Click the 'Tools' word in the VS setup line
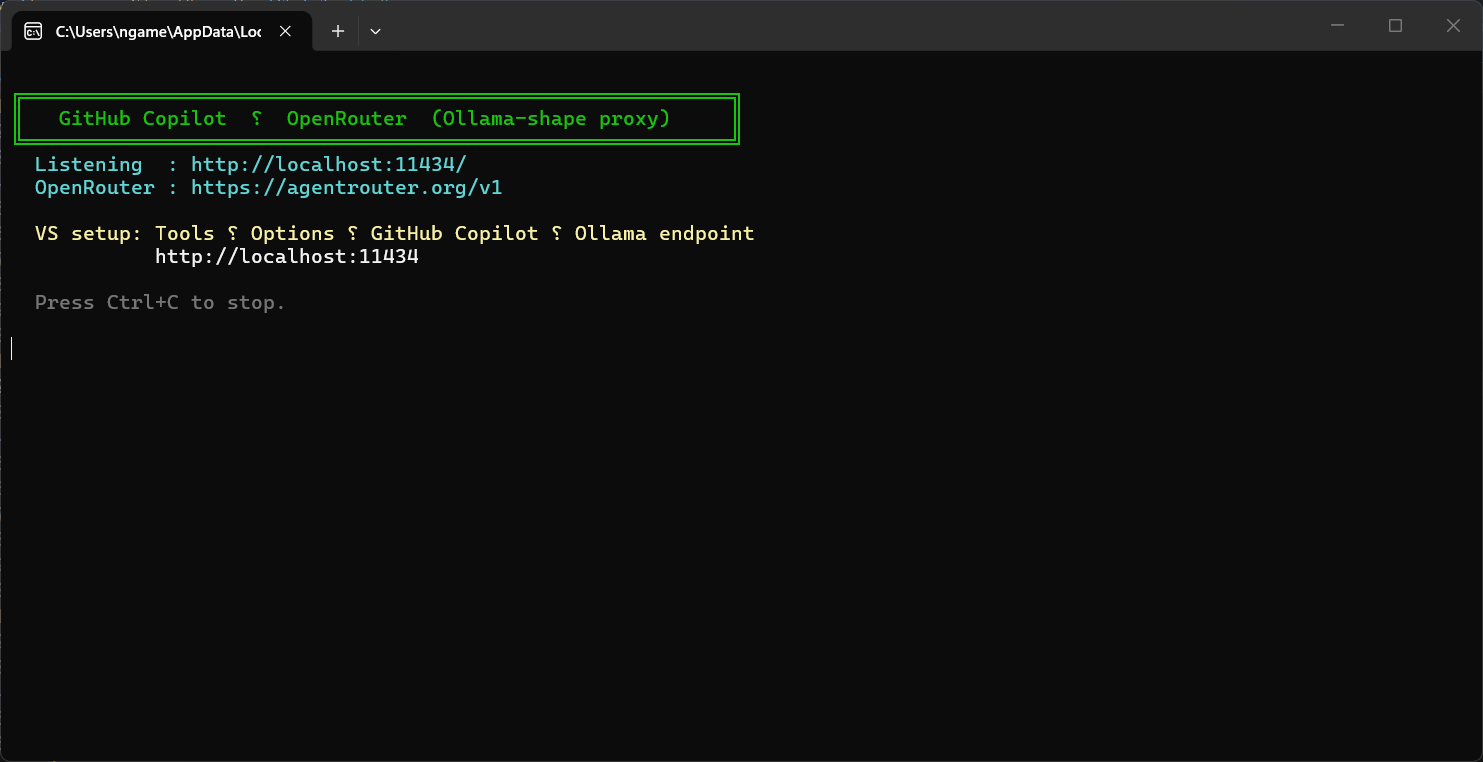 [x=185, y=233]
